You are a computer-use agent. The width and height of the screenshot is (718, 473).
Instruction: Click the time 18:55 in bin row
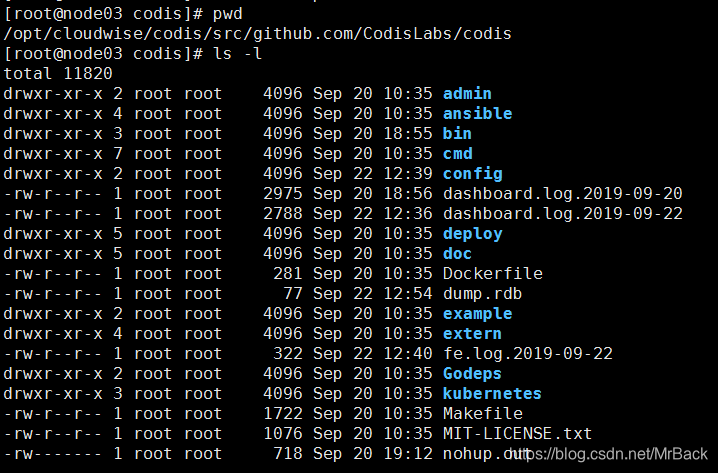click(408, 134)
